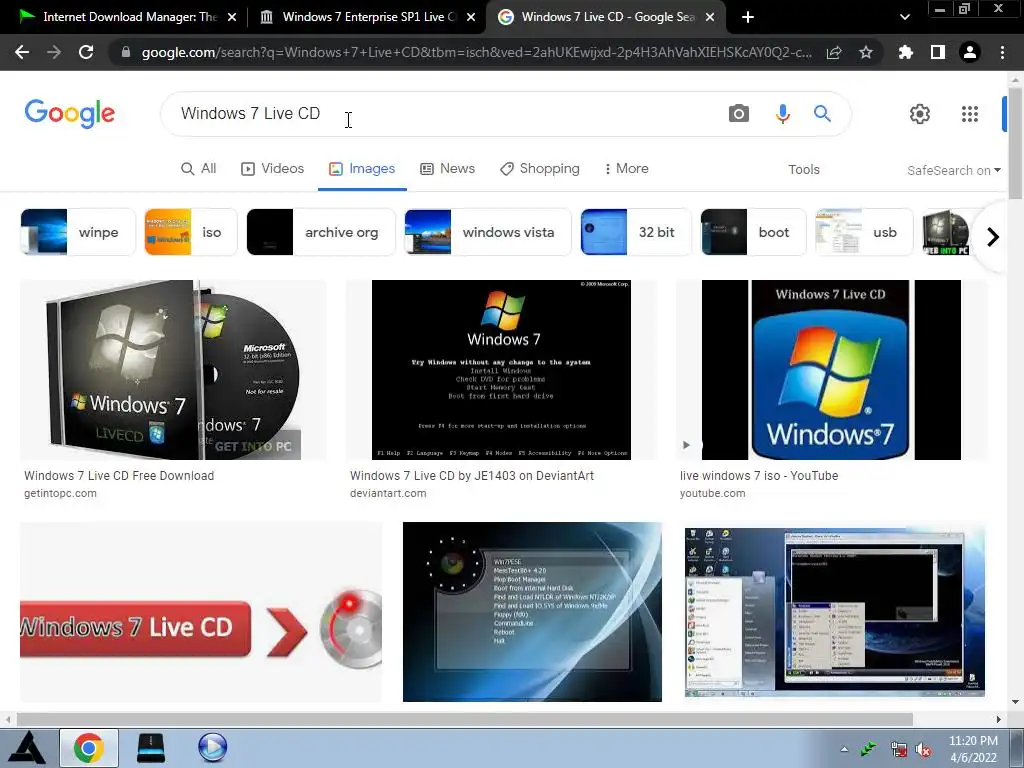Open the tab search dropdown arrow
Screen dimensions: 1024x768
coord(904,17)
